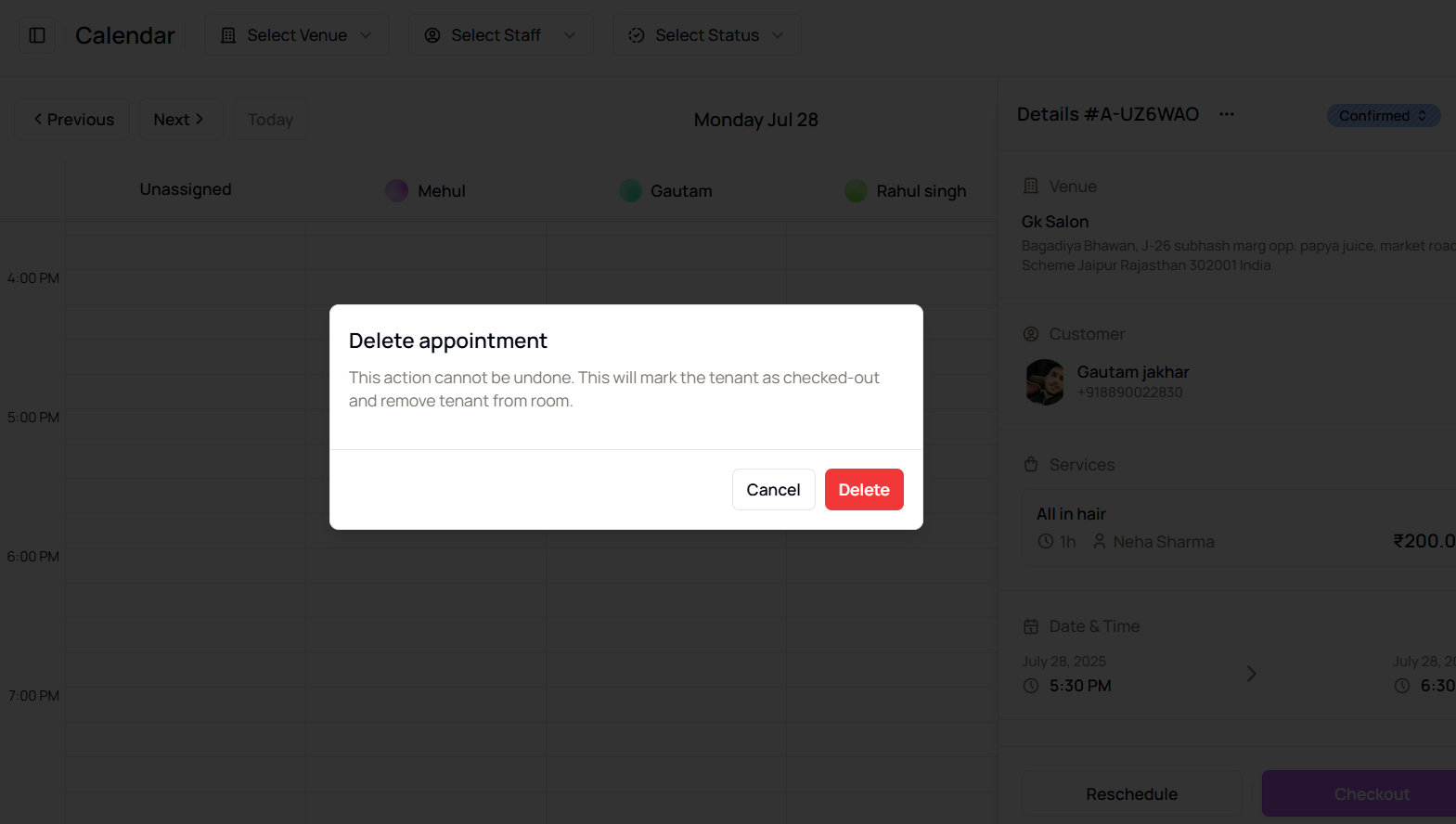Select the Gk Salon venue name
This screenshot has height=824, width=1456.
coord(1055,222)
